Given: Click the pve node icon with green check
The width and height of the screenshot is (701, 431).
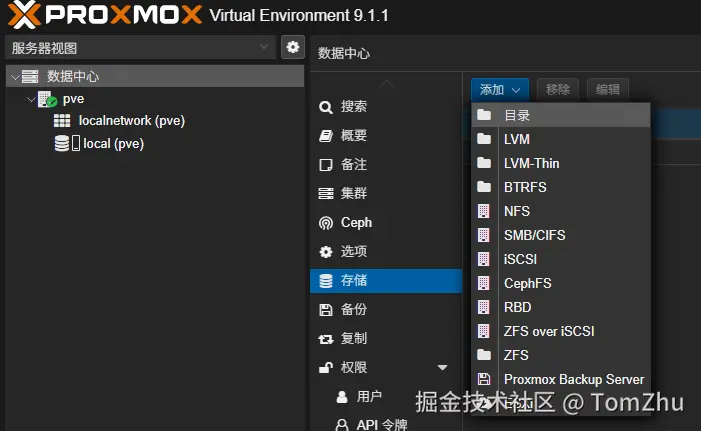Looking at the screenshot, I should pos(47,99).
